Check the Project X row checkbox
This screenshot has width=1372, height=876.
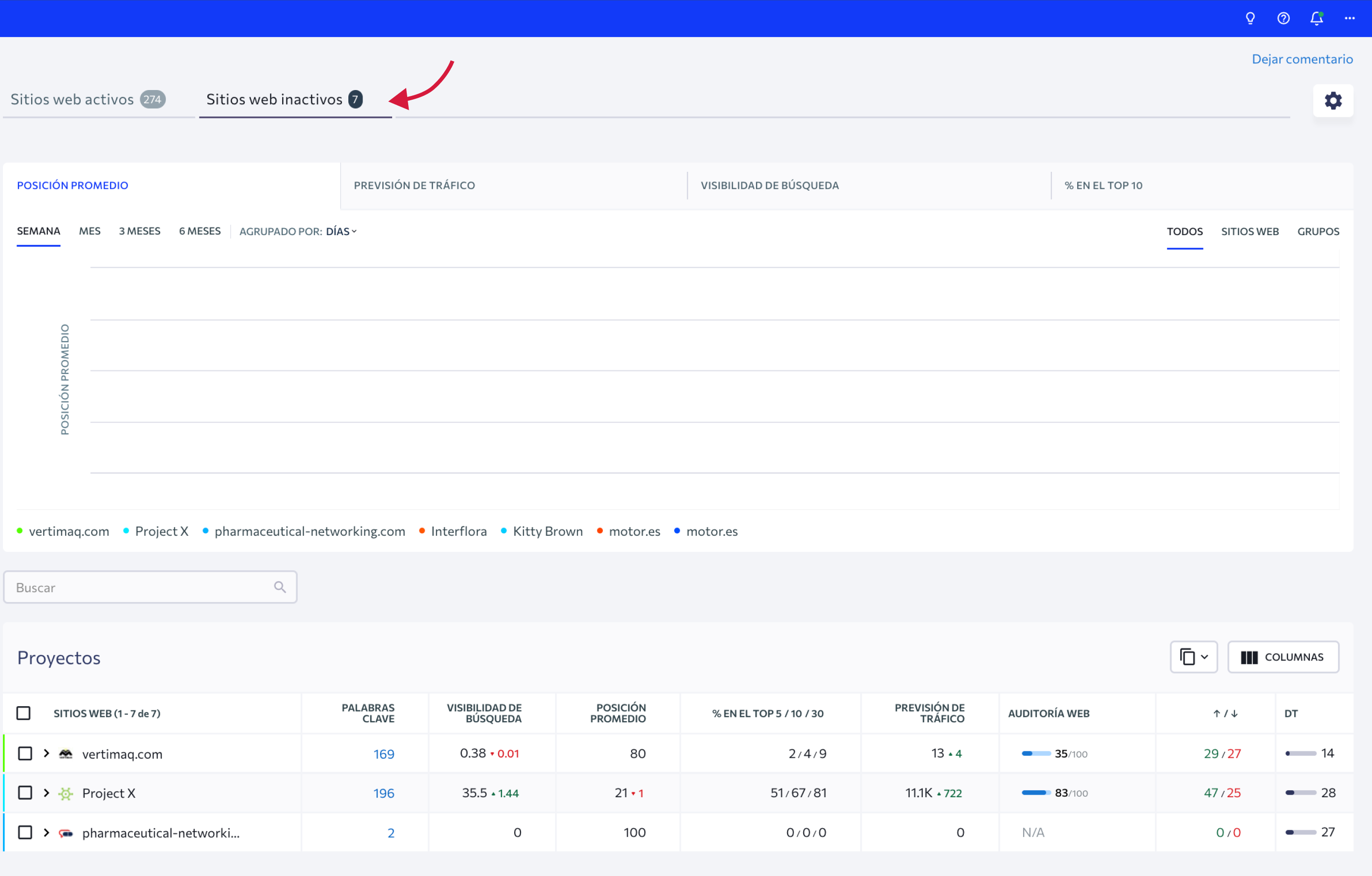(x=25, y=793)
